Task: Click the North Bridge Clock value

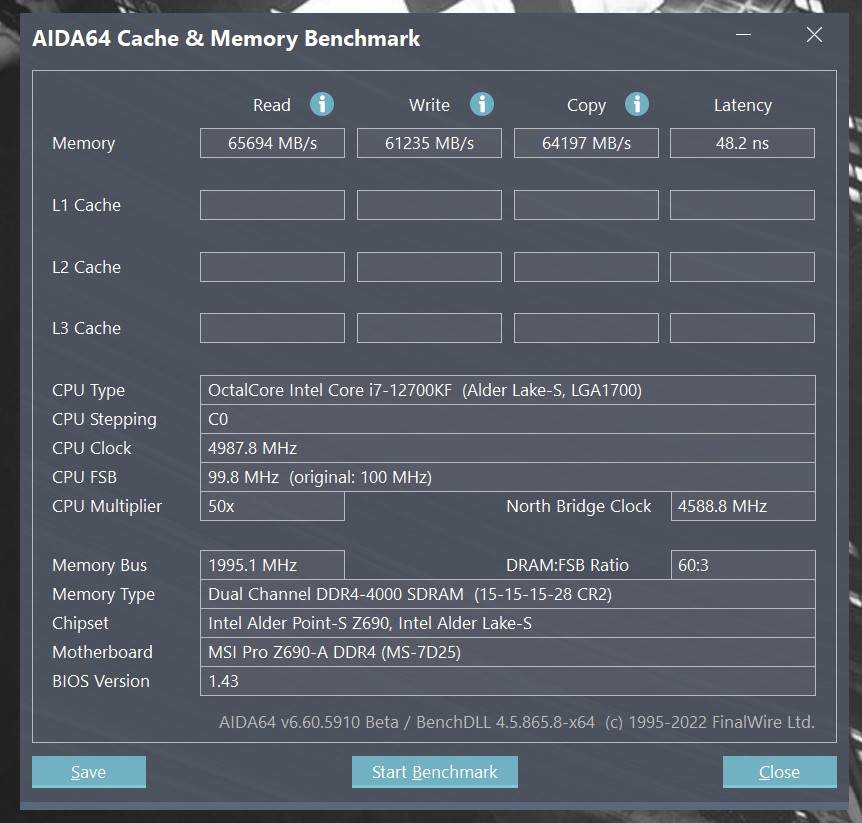Action: (x=742, y=506)
